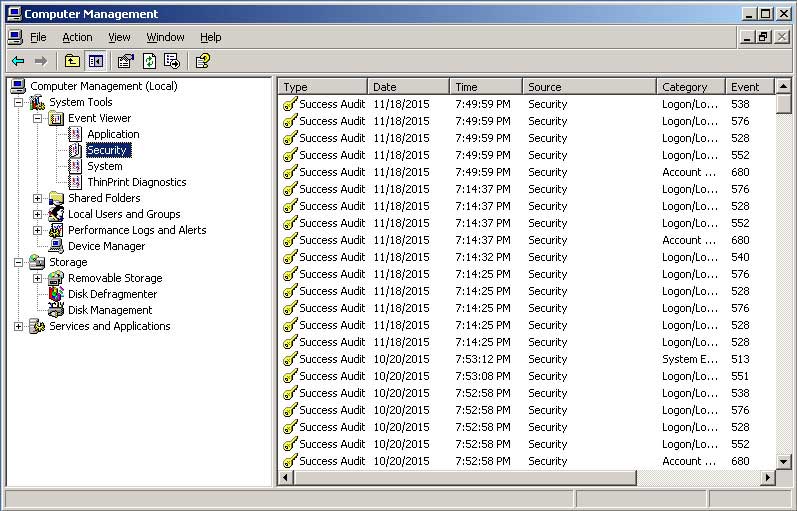Click the Up one level folder icon
The height and width of the screenshot is (511, 797).
click(72, 62)
